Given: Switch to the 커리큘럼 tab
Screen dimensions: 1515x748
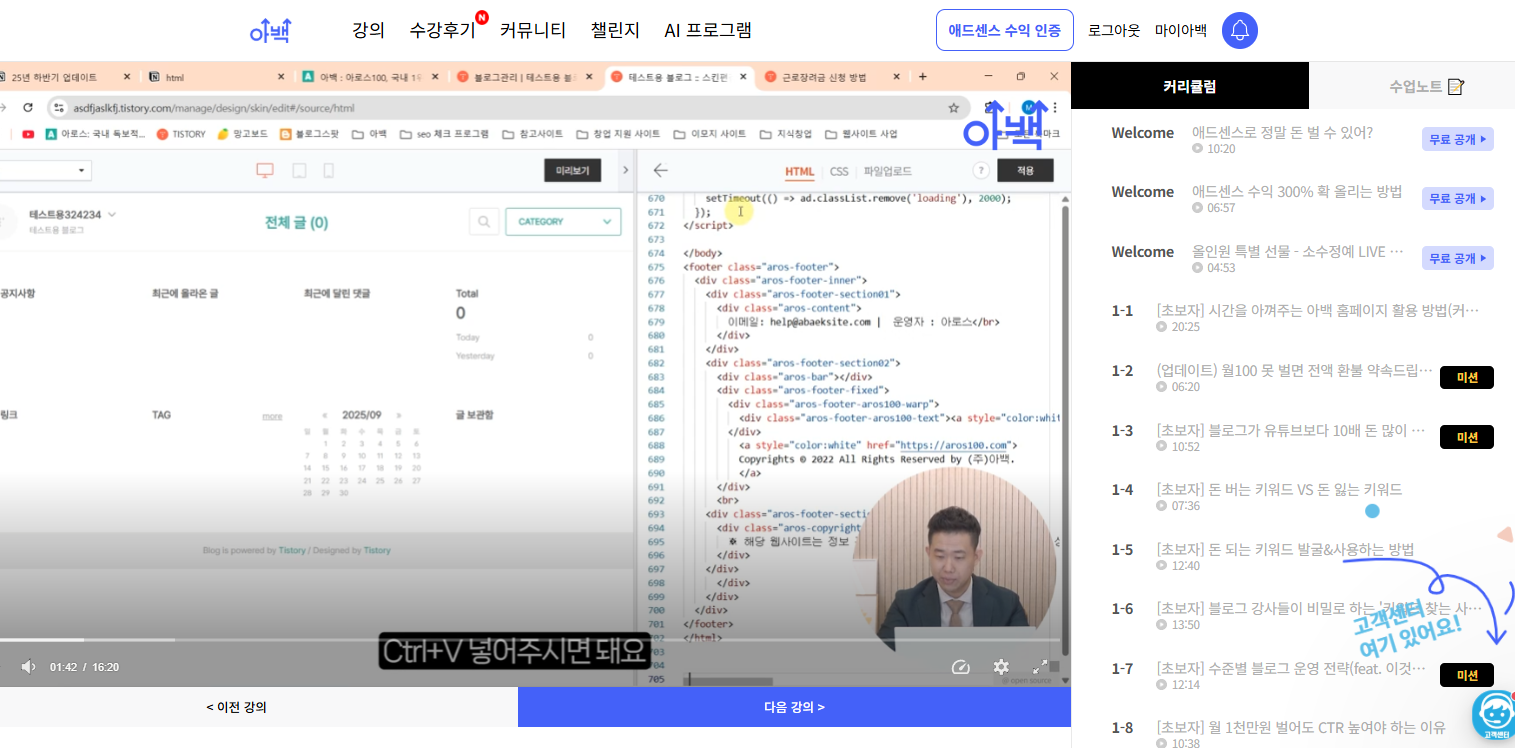Looking at the screenshot, I should click(1190, 86).
